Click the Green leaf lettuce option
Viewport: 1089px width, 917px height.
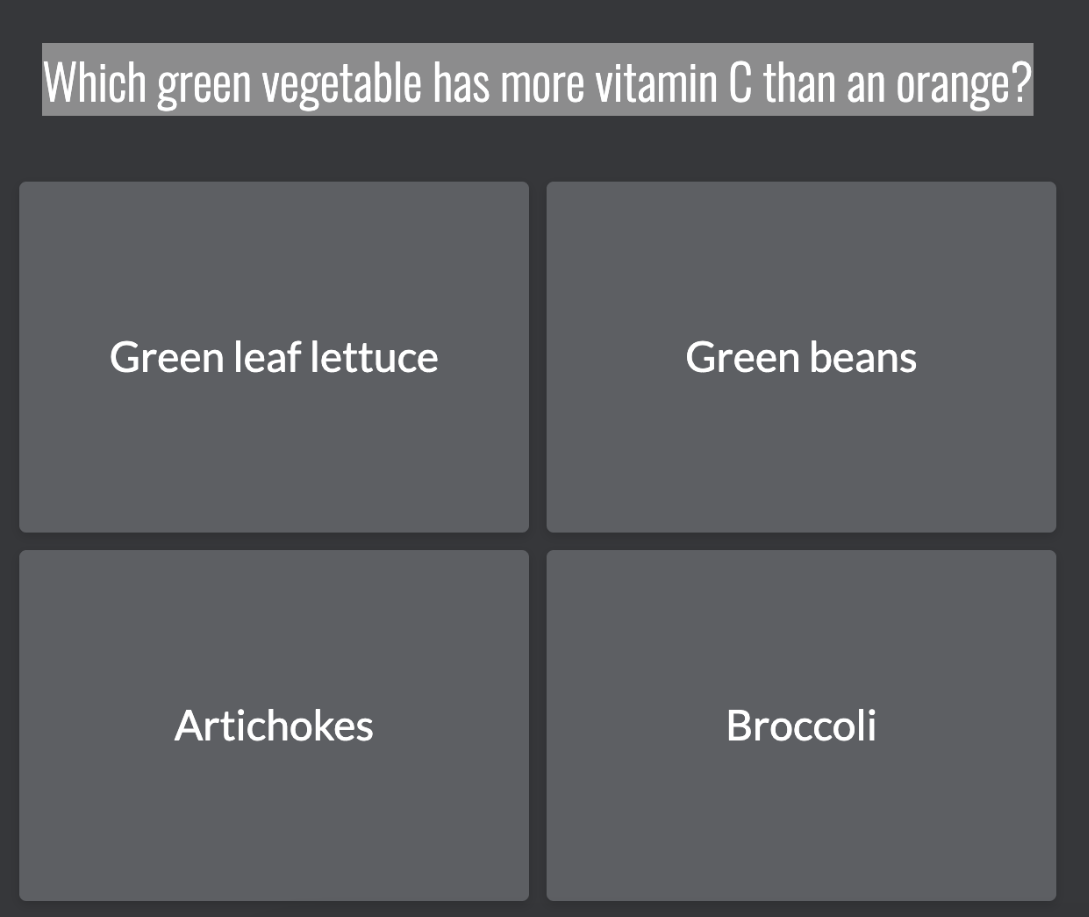pos(274,357)
